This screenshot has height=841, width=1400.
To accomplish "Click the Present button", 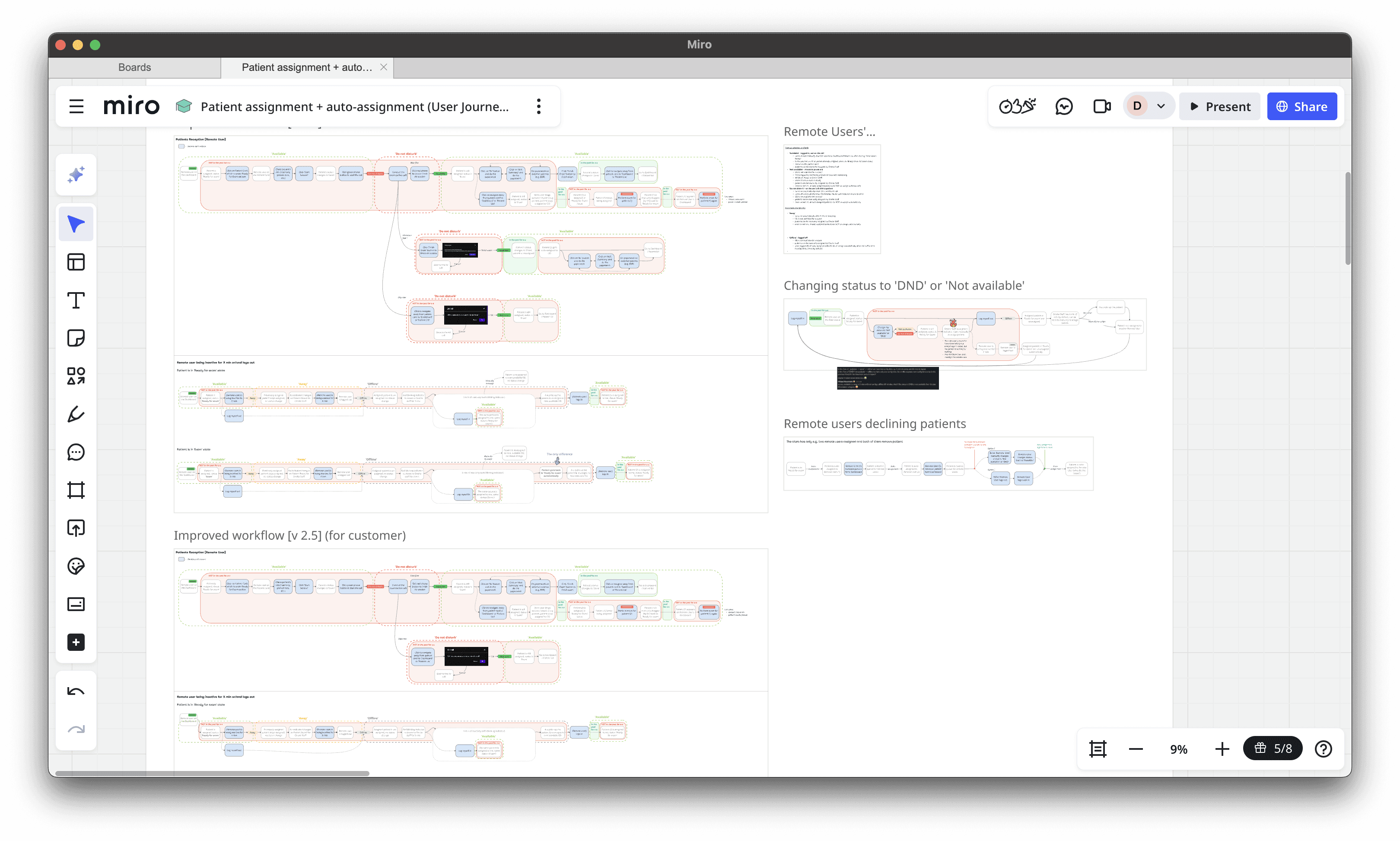I will coord(1220,107).
